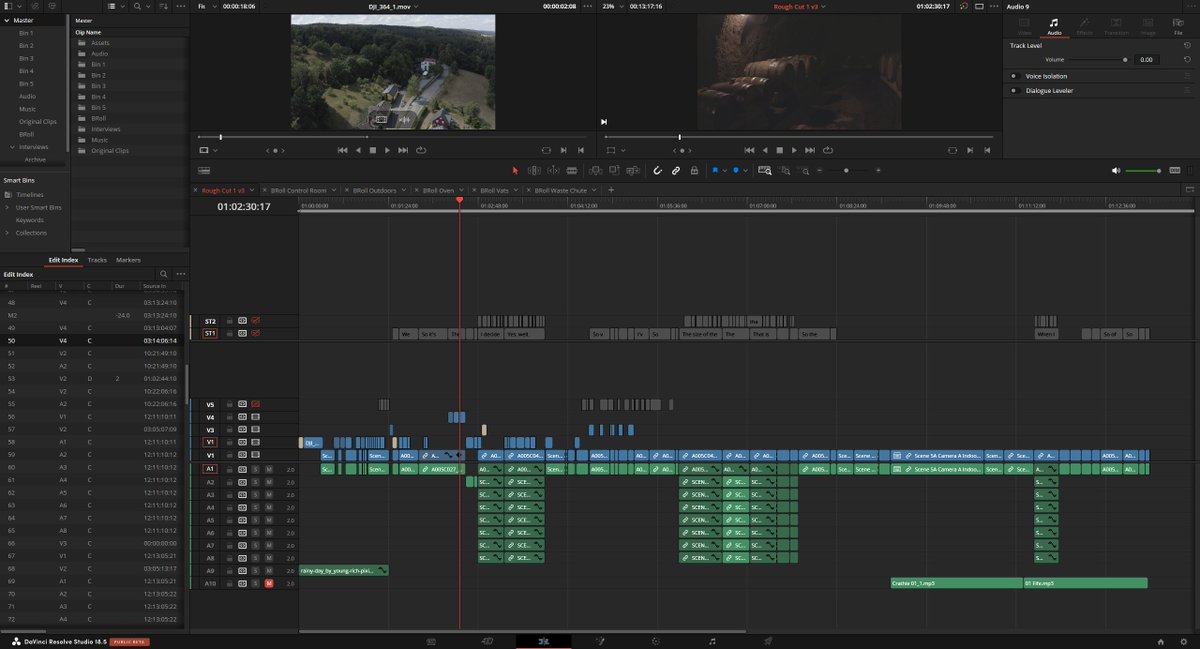Viewport: 1200px width, 649px height.
Task: Play the timeline viewer forward
Action: 795,150
